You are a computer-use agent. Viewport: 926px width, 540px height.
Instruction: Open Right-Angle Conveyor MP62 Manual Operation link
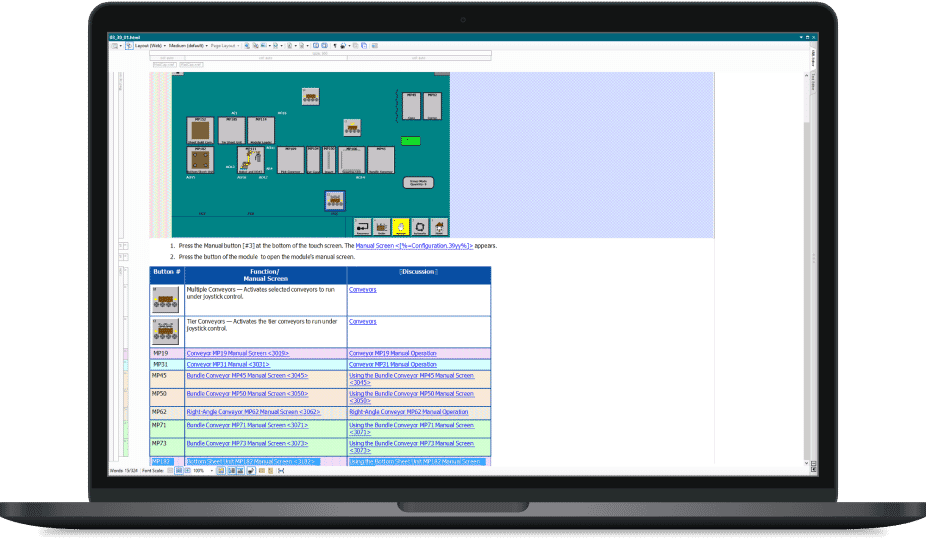409,412
